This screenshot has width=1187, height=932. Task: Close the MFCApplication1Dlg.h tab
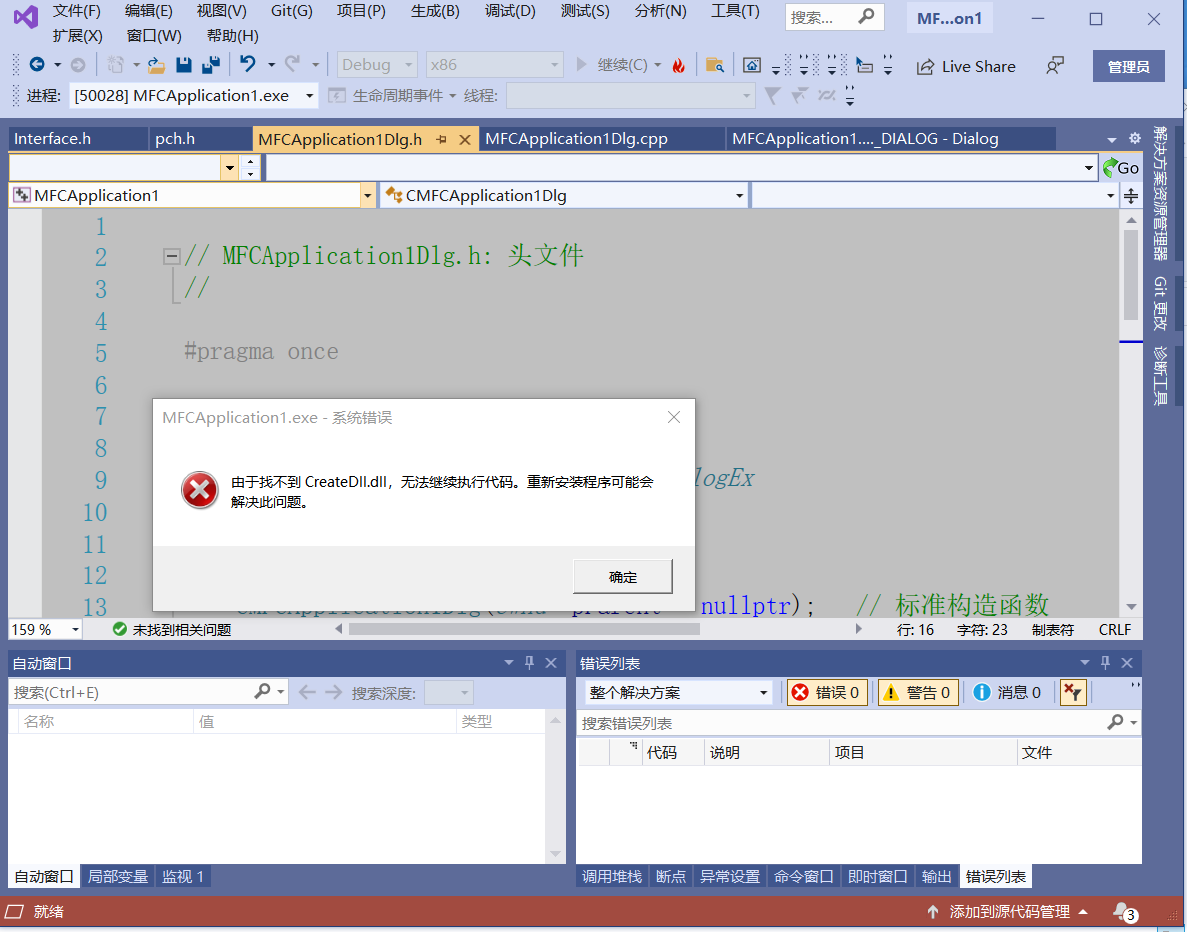point(465,139)
